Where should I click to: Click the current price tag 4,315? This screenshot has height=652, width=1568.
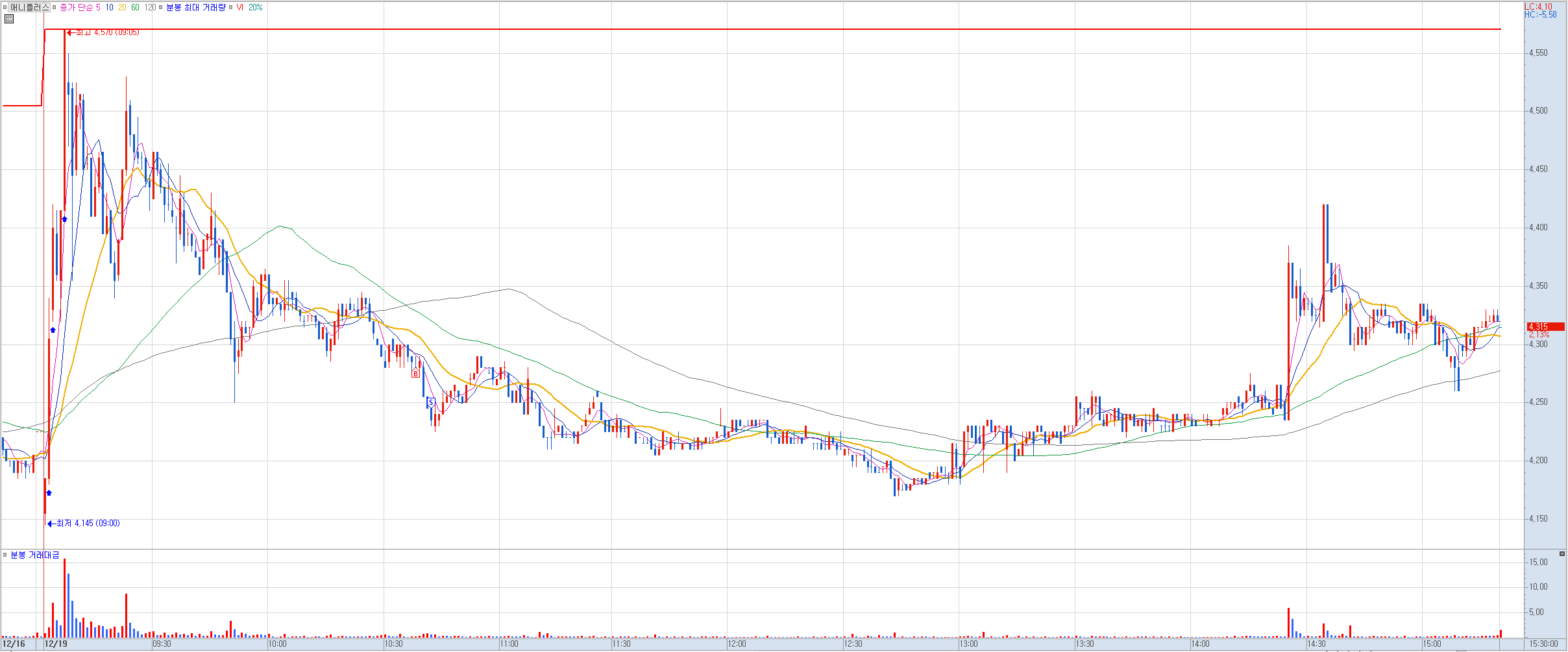(x=1545, y=326)
